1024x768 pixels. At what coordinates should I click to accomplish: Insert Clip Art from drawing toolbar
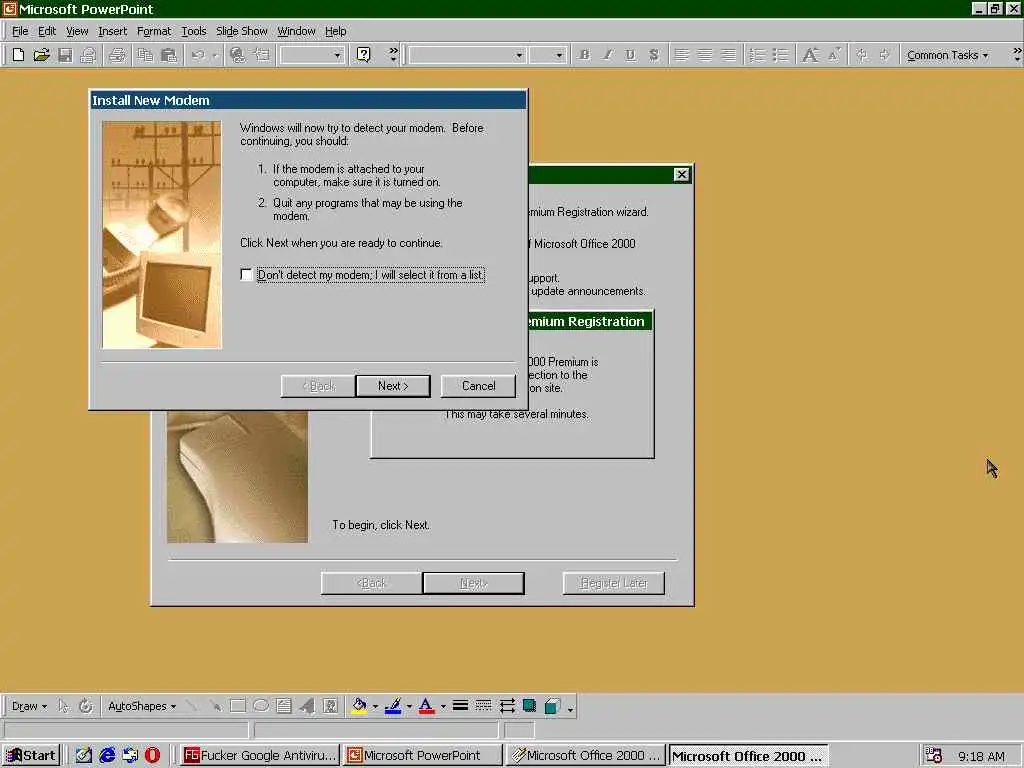pos(330,706)
